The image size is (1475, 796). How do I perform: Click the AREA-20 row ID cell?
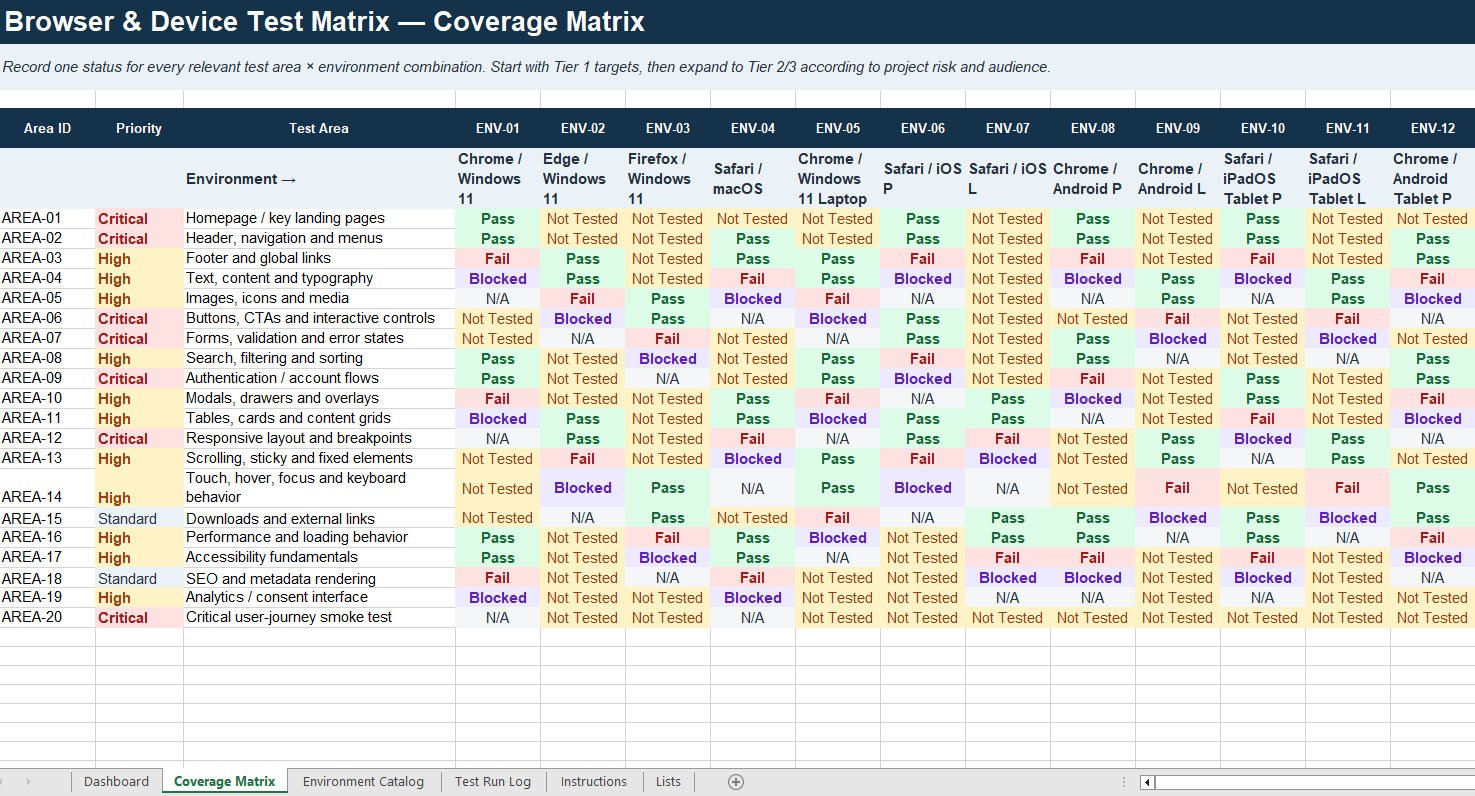point(48,617)
